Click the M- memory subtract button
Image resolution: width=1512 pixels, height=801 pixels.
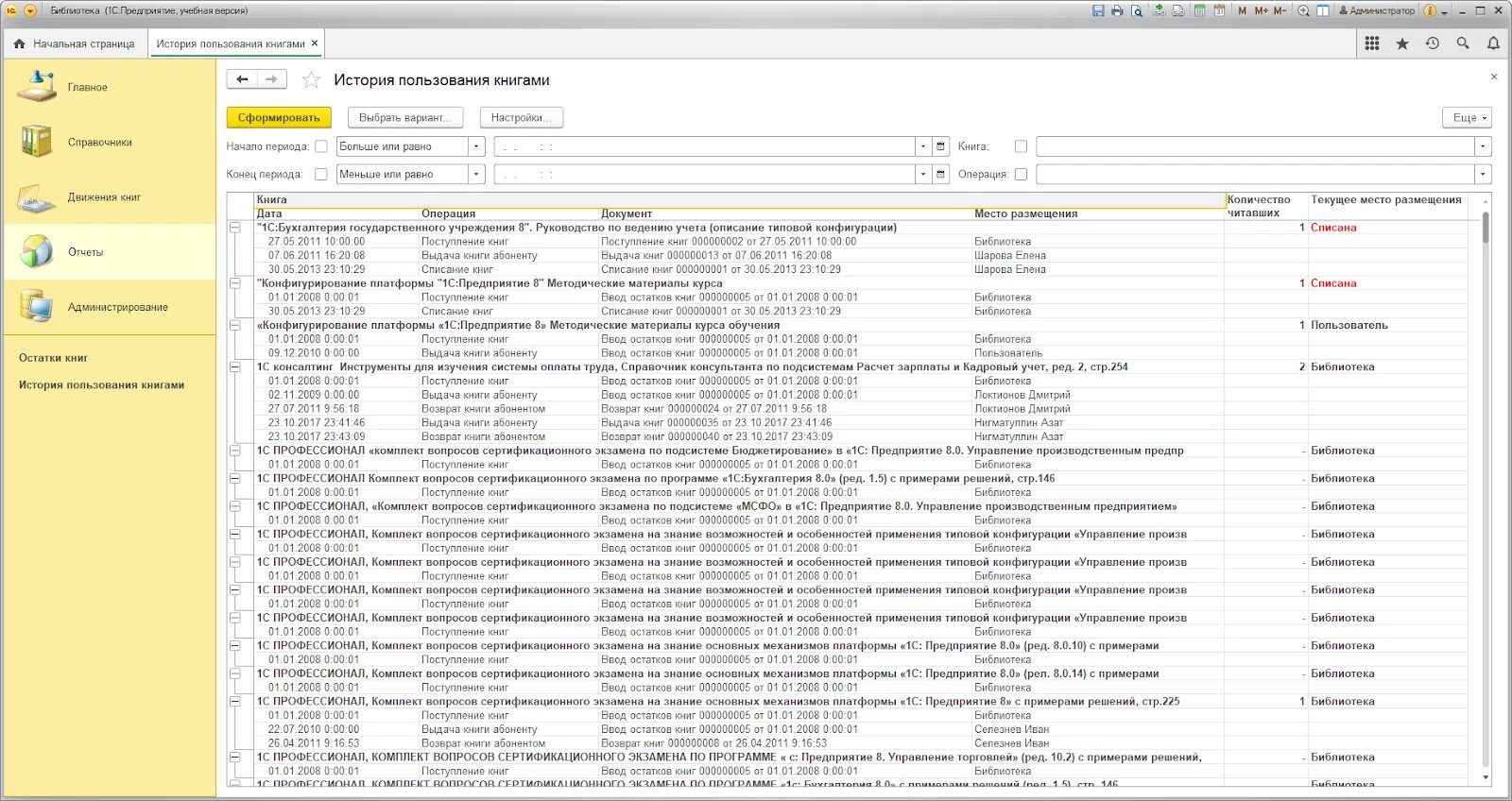point(1280,10)
